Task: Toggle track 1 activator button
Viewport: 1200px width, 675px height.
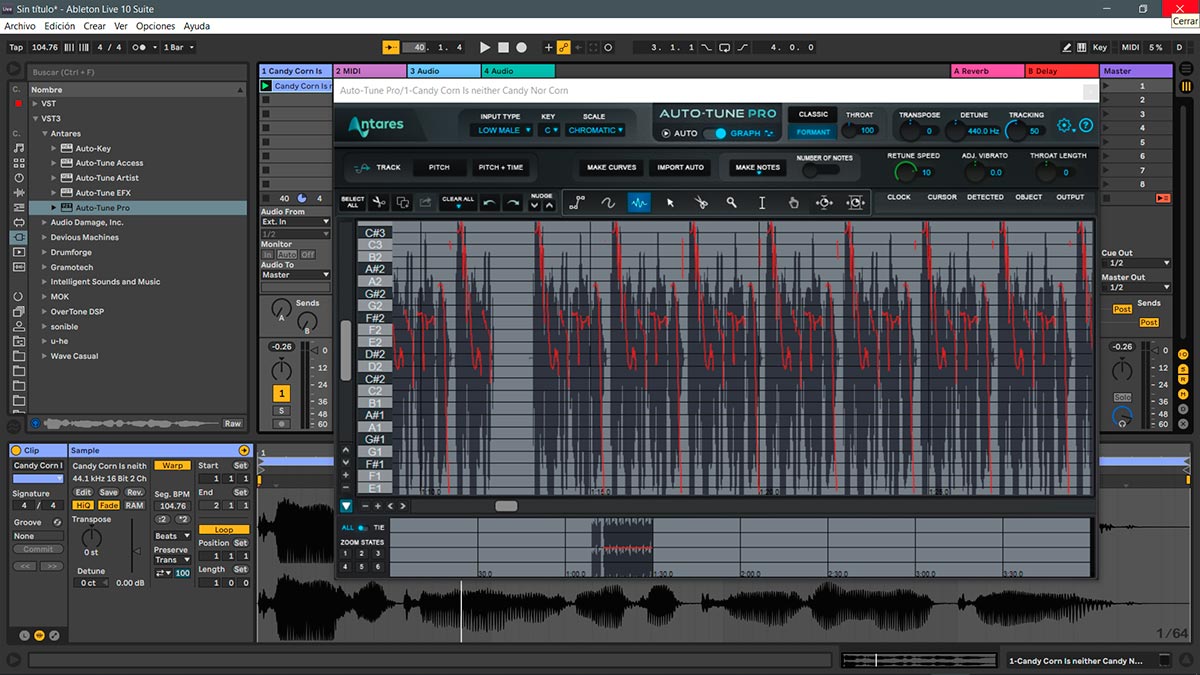Action: [x=282, y=395]
